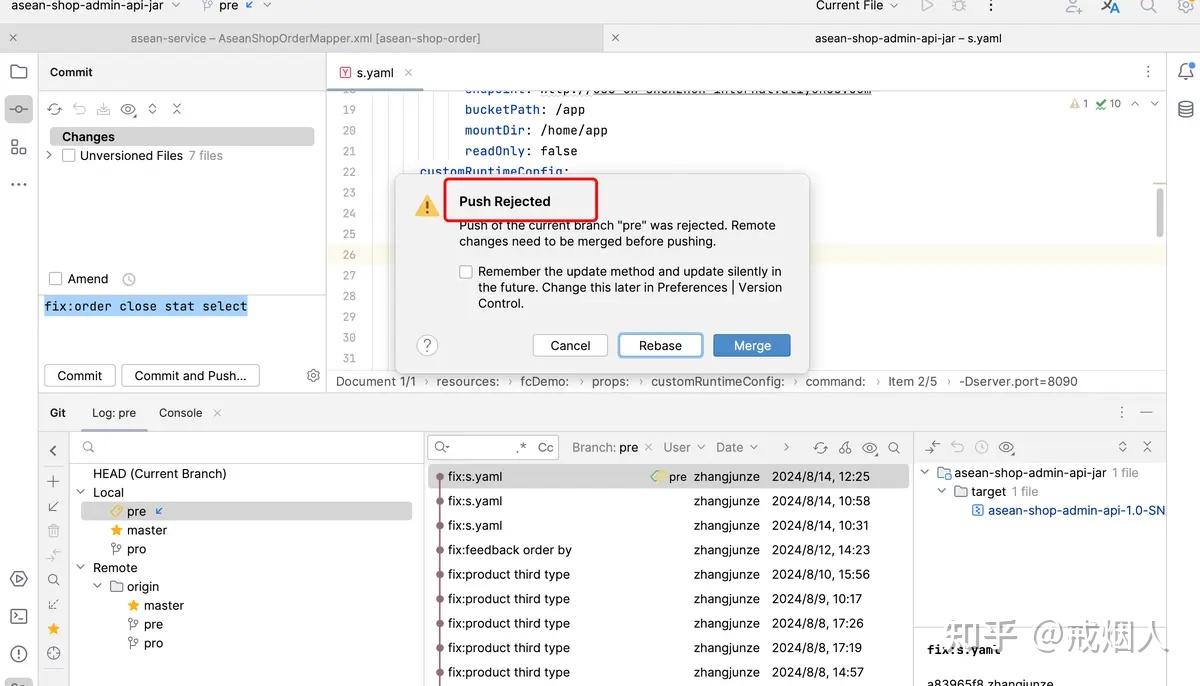Expand all changes using expand-all icon
The image size is (1200, 686).
click(x=151, y=108)
